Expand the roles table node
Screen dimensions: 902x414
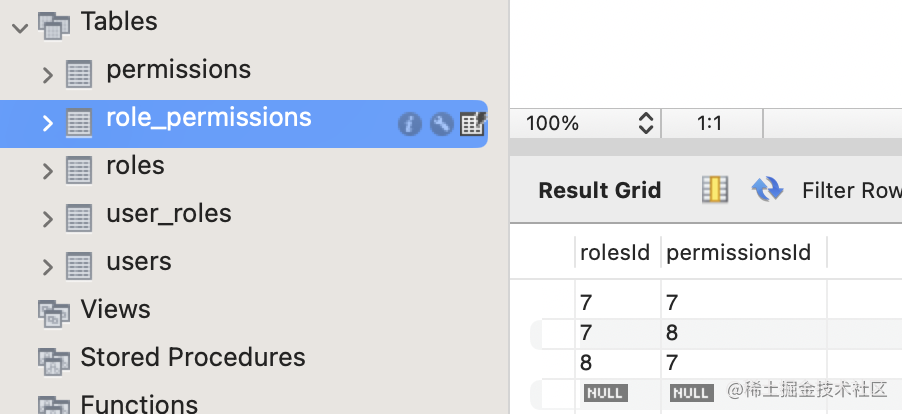(47, 170)
